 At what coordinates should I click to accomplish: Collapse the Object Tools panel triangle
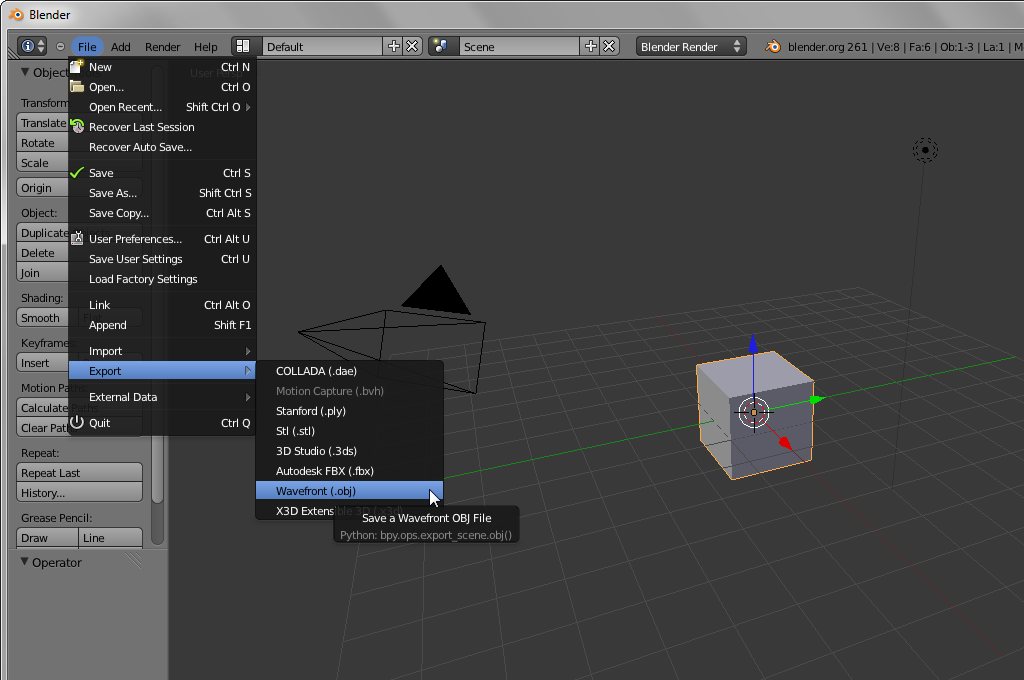coord(25,72)
